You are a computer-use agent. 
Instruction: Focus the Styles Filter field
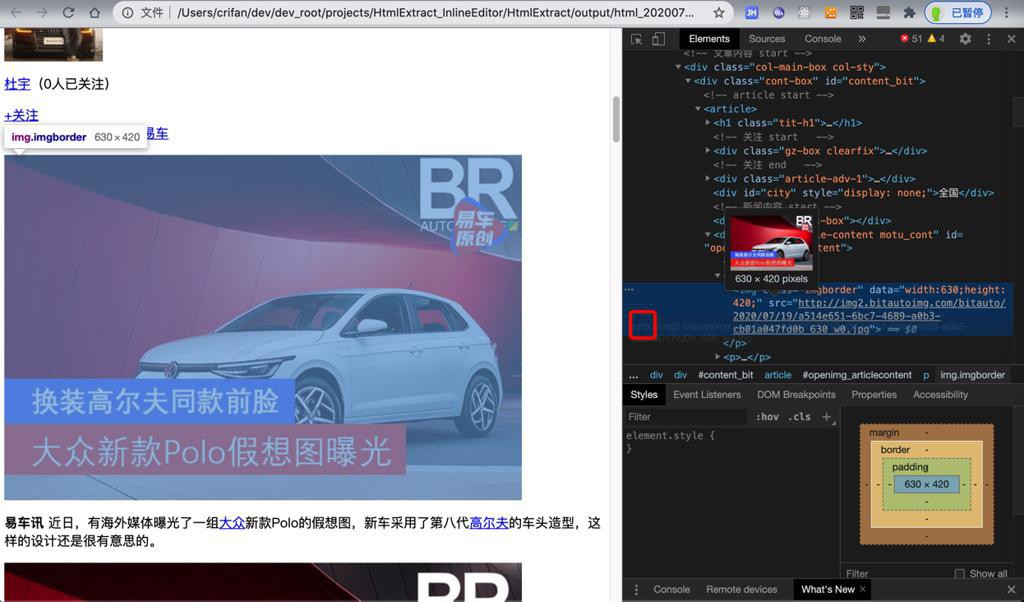point(684,417)
